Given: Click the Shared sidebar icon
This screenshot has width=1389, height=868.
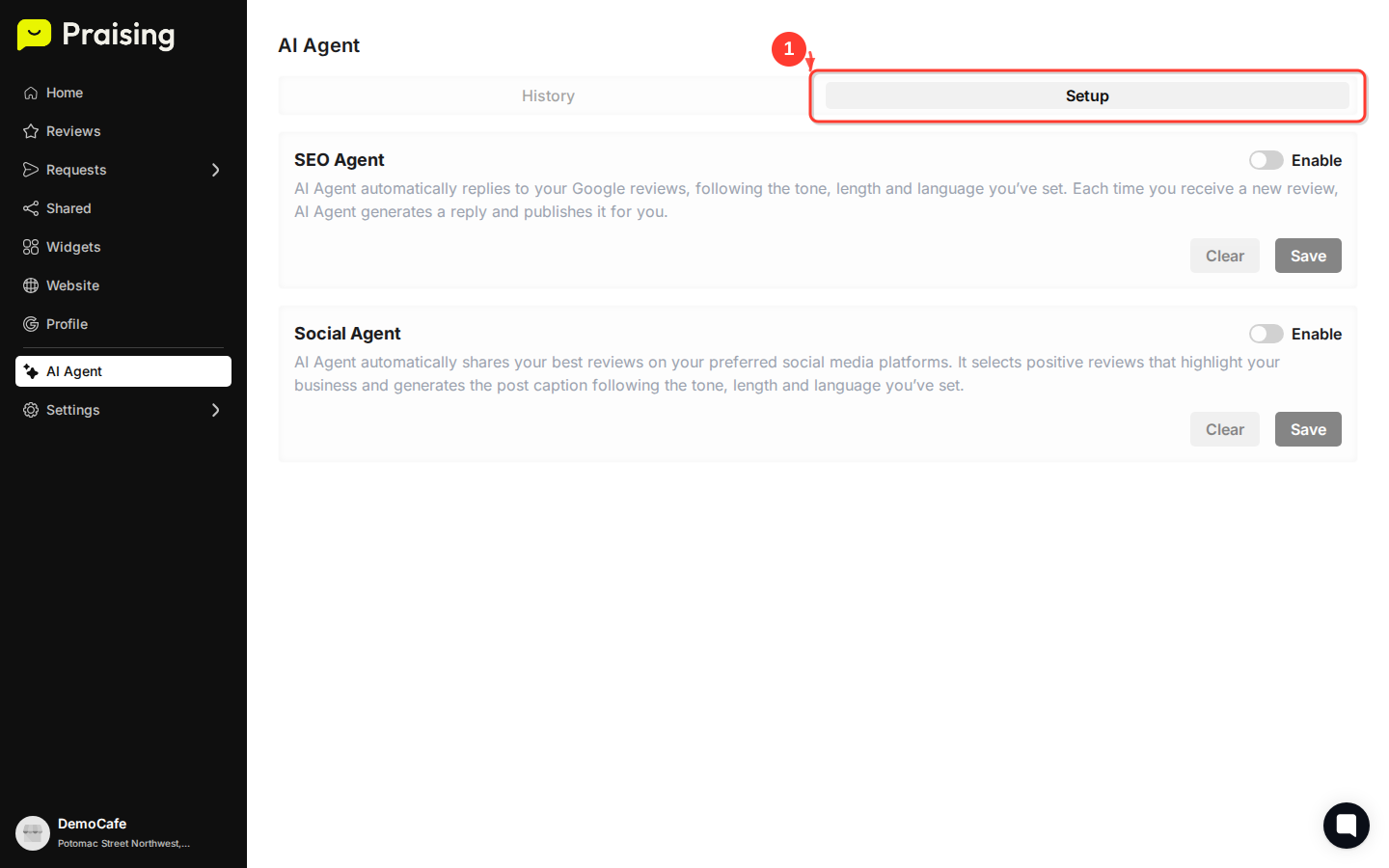Looking at the screenshot, I should pos(32,208).
